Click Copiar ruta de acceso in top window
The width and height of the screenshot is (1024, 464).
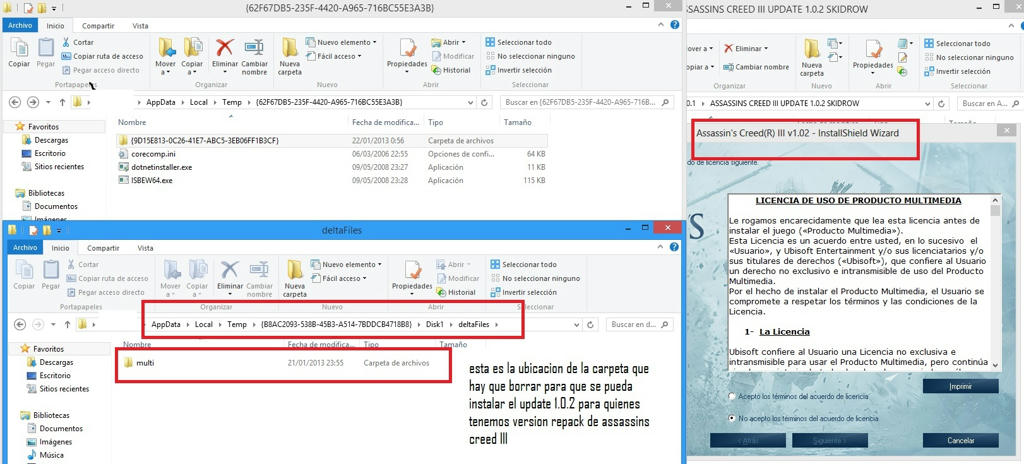pyautogui.click(x=102, y=56)
